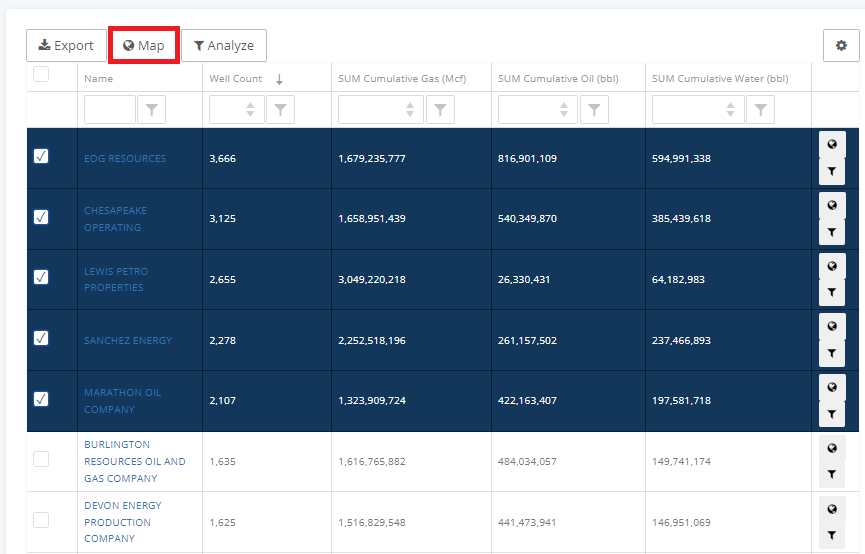Select the 237,466,893 water value cell

coord(728,340)
